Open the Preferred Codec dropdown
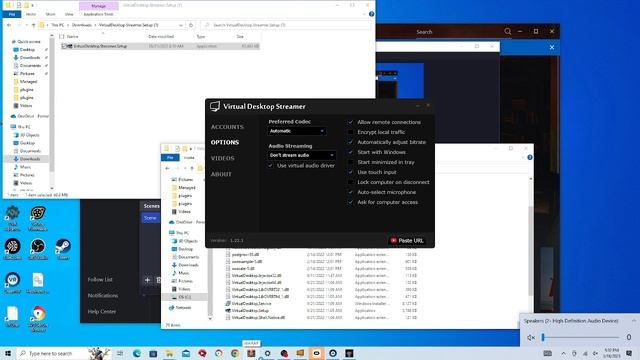The height and width of the screenshot is (360, 640). 297,131
